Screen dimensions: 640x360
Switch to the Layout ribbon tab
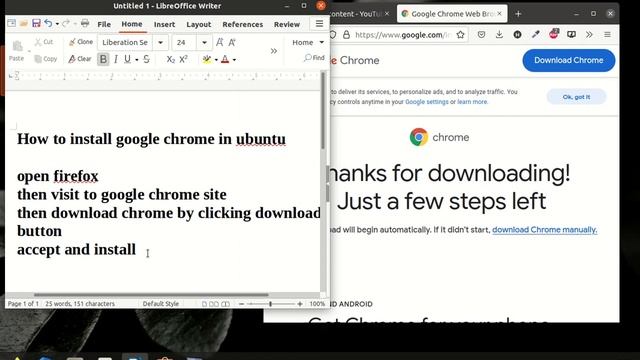(x=199, y=24)
